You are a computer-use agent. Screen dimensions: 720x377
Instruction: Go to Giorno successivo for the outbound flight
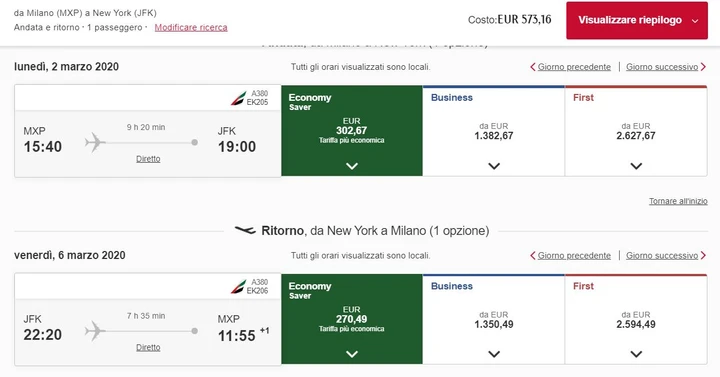662,67
